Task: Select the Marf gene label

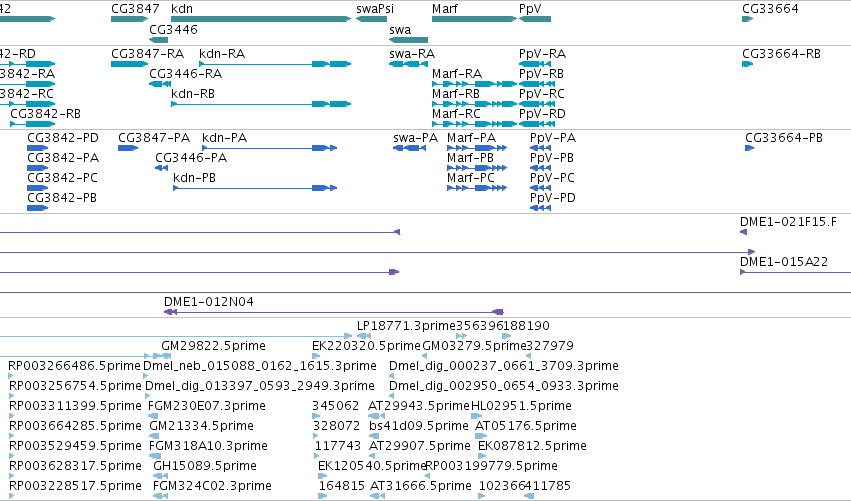Action: (x=444, y=9)
